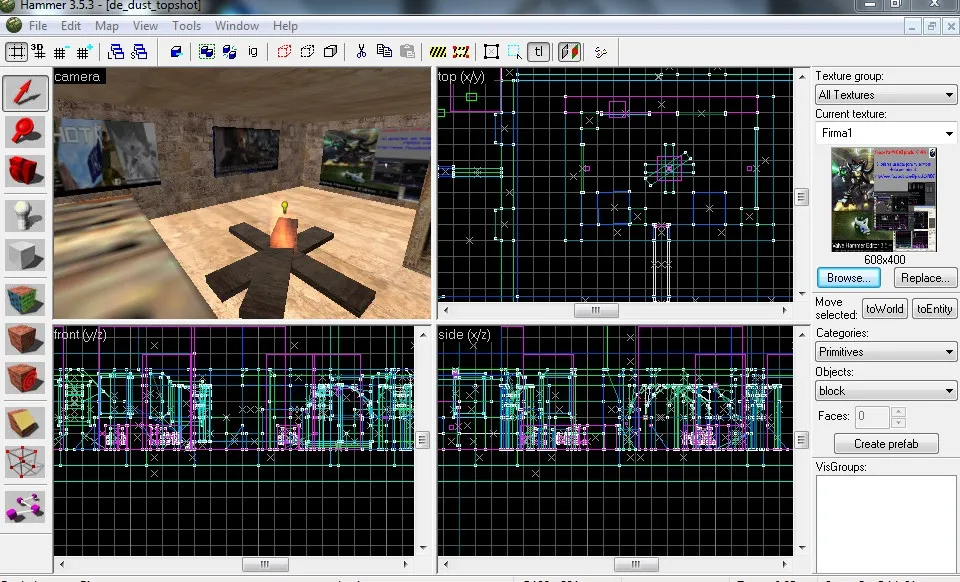This screenshot has width=960, height=582.
Task: Open the Current texture dropdown
Action: click(884, 132)
